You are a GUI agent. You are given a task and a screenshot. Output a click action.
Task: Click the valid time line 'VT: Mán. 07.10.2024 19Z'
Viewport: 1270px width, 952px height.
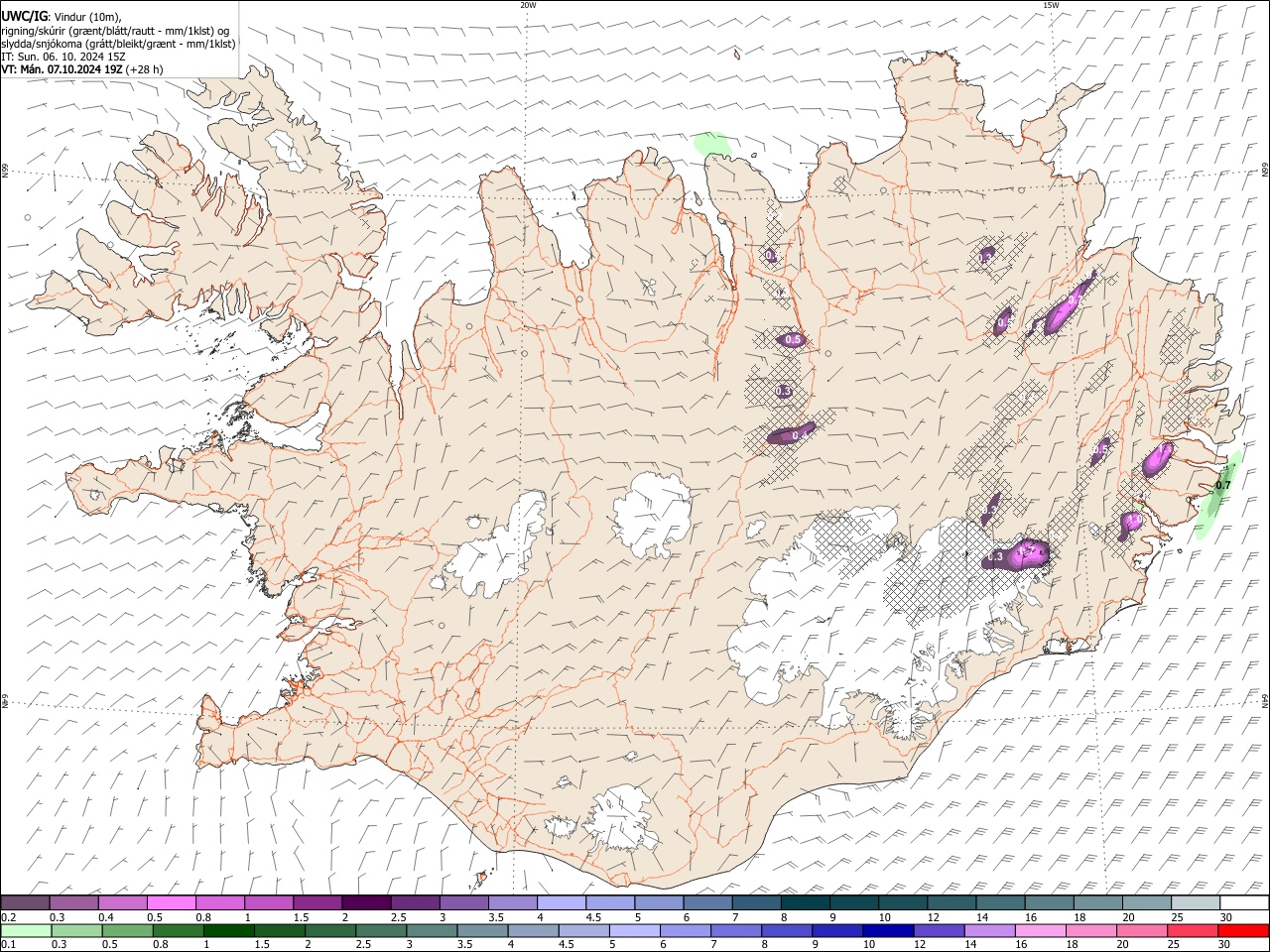62,69
